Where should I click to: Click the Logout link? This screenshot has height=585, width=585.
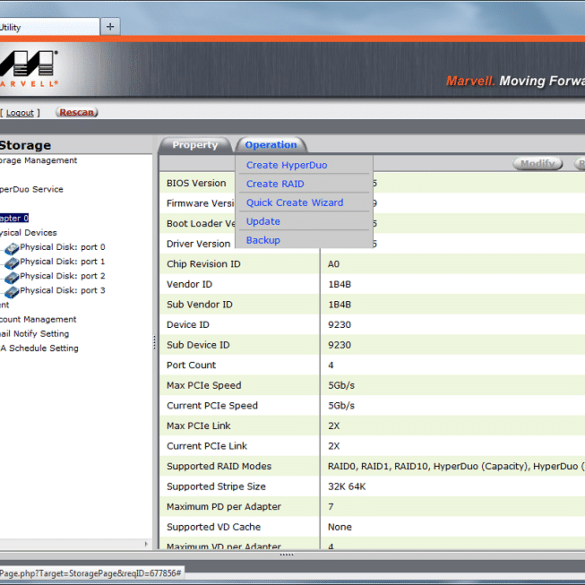(x=20, y=113)
